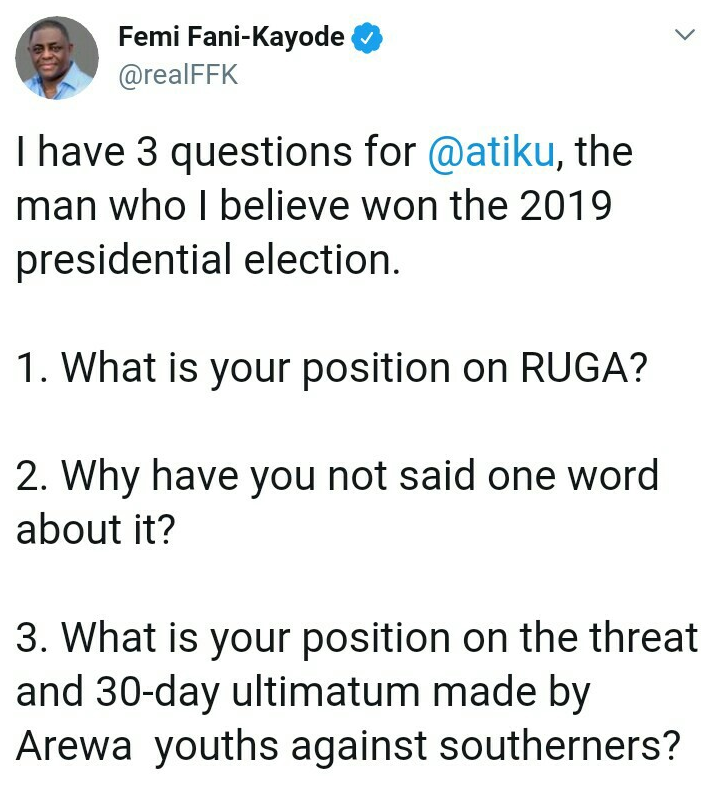This screenshot has width=713, height=806.
Task: Open the tweet options chevron menu
Action: [685, 36]
